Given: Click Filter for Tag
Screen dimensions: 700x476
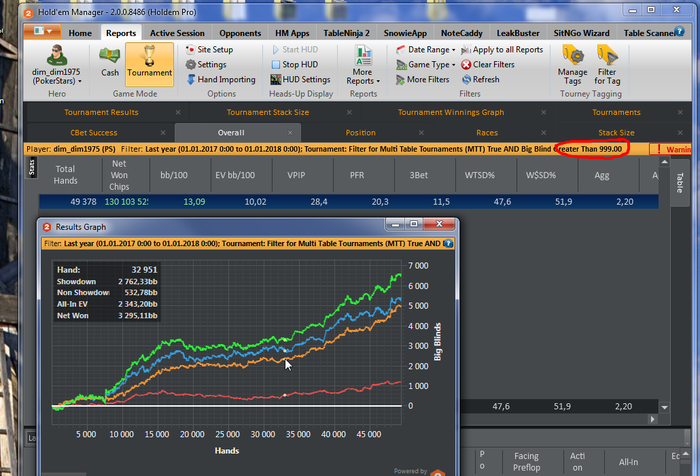Looking at the screenshot, I should pos(607,65).
